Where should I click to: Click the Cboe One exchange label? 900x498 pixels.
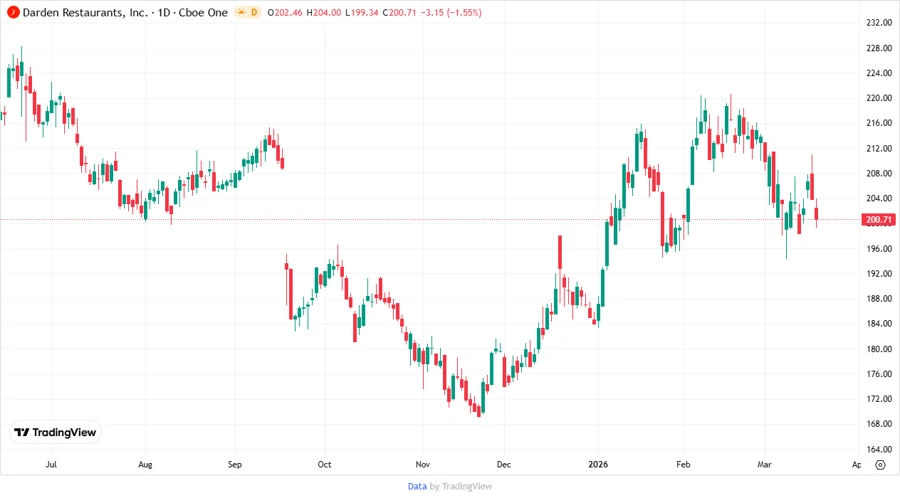tap(202, 11)
